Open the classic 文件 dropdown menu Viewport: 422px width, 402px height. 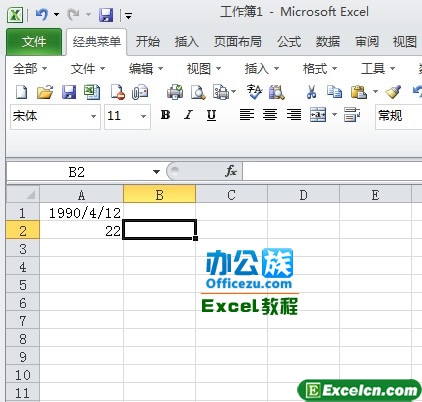tap(88, 69)
